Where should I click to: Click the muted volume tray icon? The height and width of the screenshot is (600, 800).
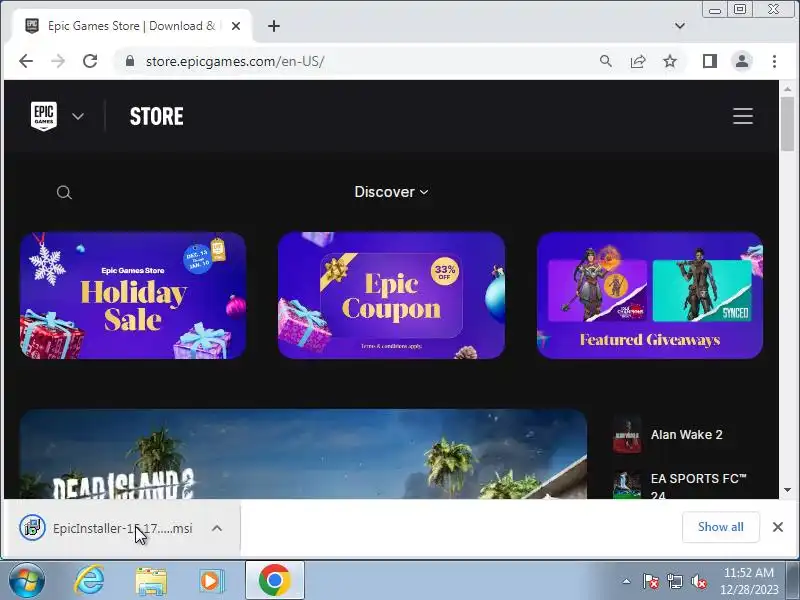tap(699, 581)
